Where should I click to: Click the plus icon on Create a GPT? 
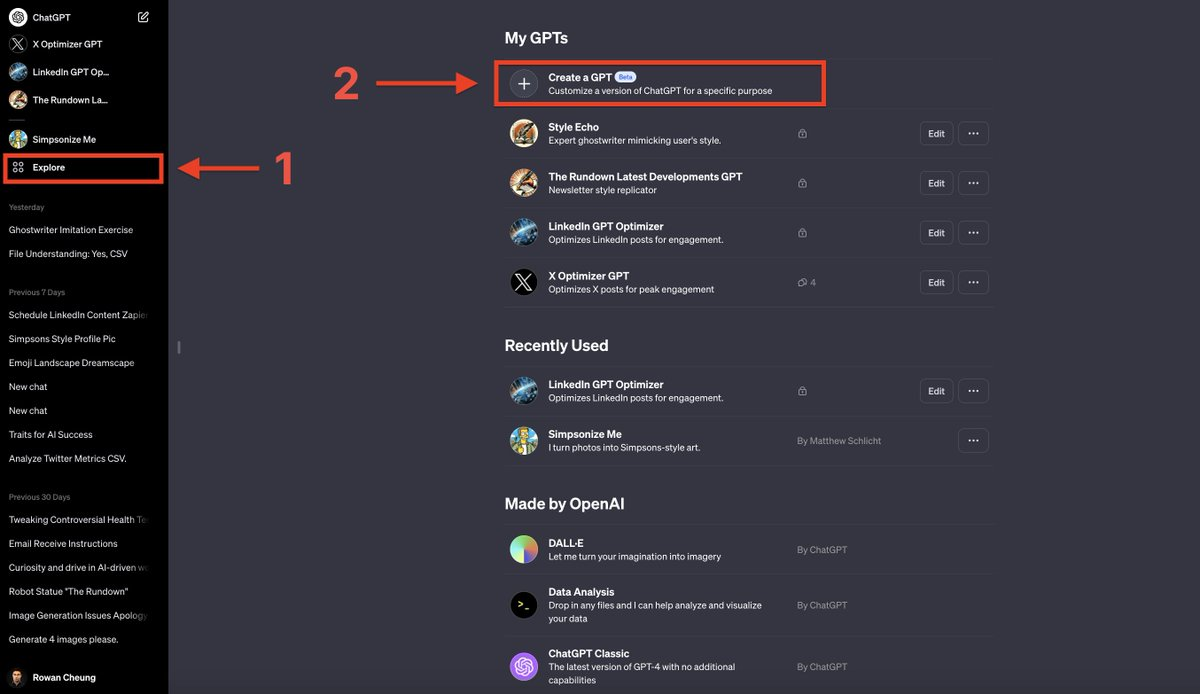coord(523,82)
